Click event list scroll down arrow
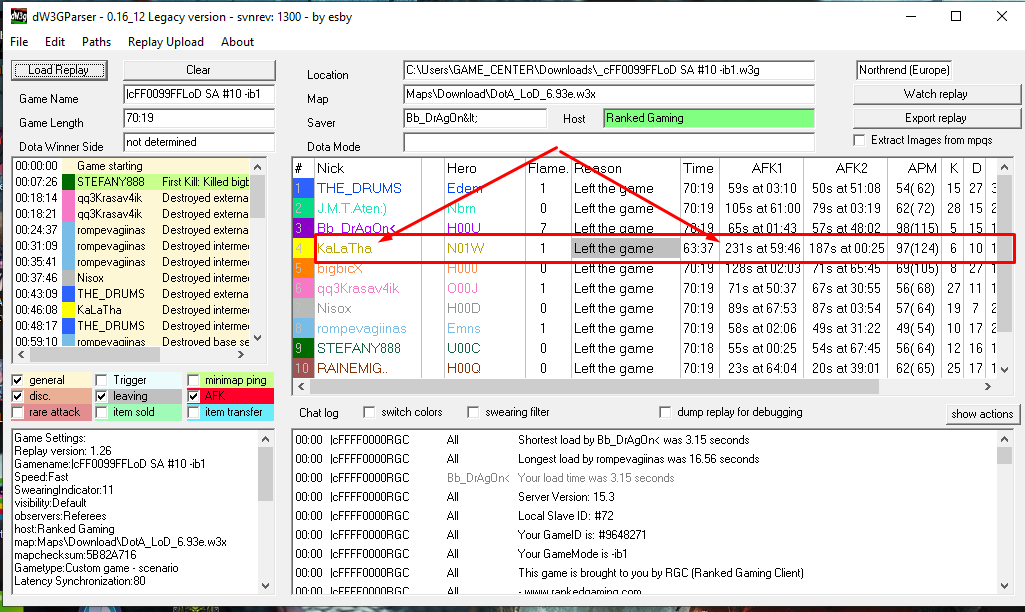Viewport: 1025px width, 612px height. coord(258,338)
